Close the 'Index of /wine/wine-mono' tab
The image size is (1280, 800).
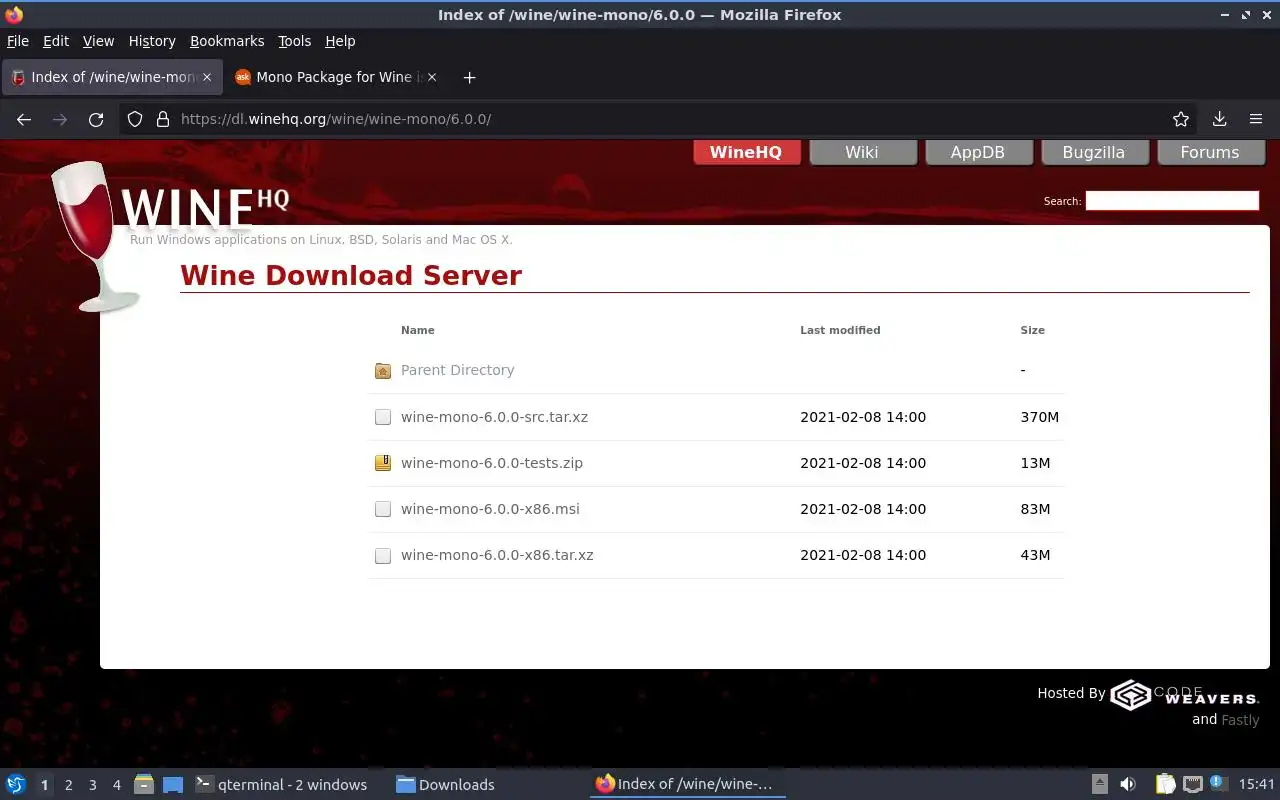click(x=207, y=77)
